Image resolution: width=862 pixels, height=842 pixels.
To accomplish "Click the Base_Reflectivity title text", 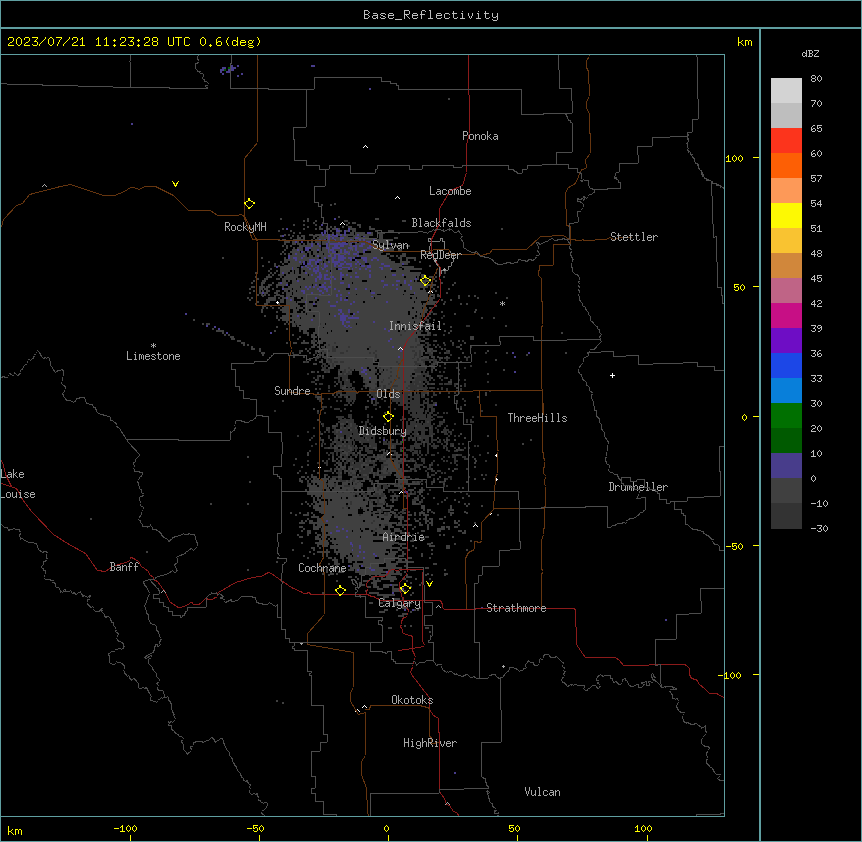I will [x=431, y=15].
